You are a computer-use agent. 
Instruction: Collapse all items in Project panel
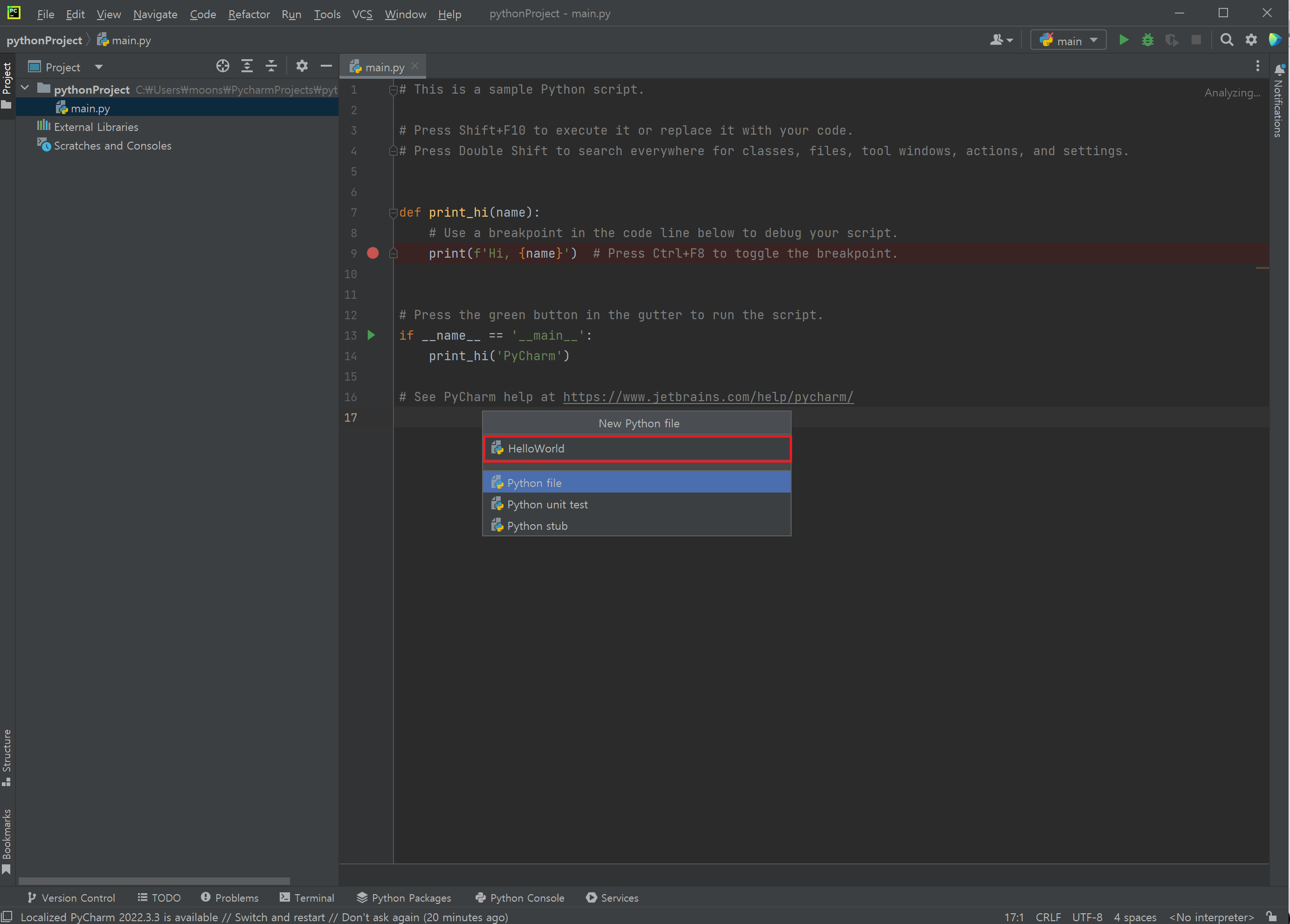271,67
